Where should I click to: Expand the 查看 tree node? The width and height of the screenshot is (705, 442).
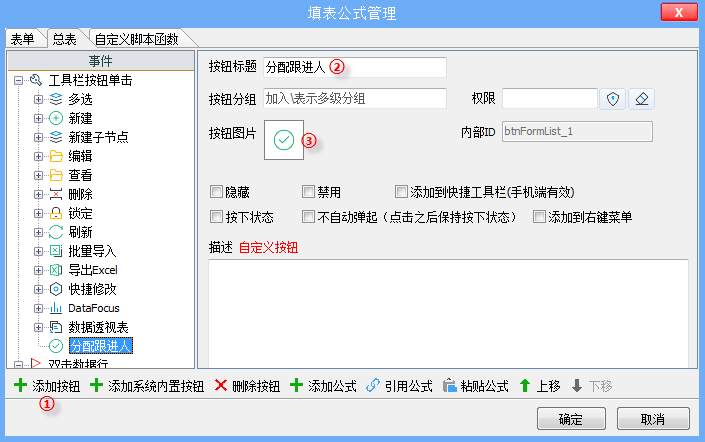(38, 175)
